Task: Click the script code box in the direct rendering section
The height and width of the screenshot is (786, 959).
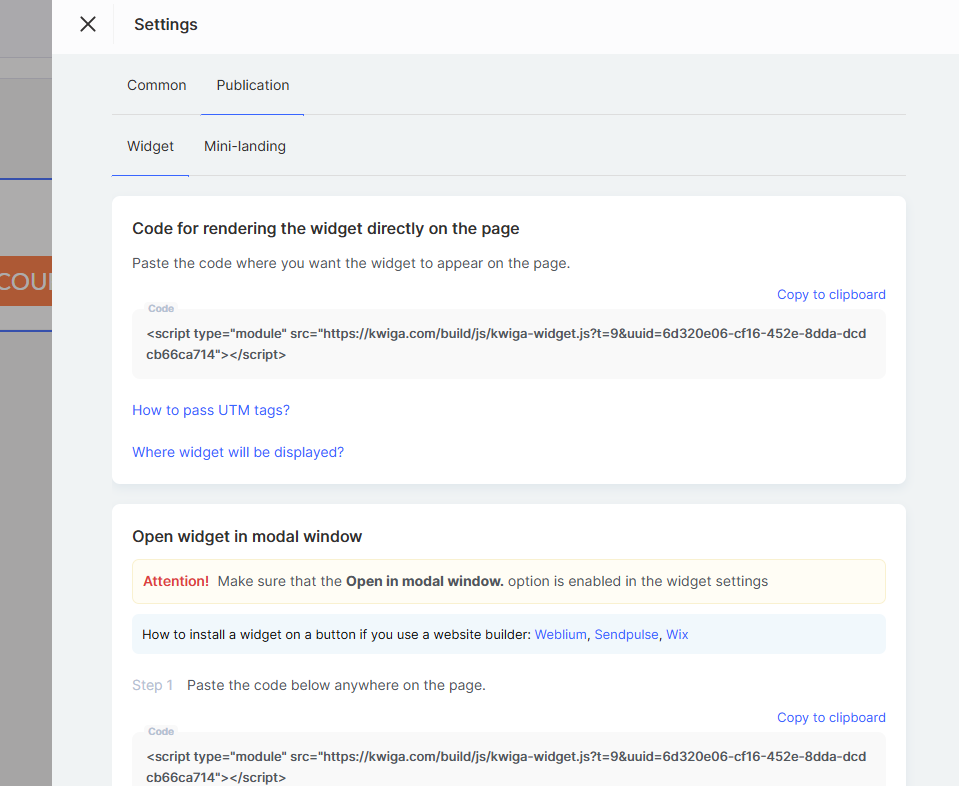Action: coord(508,344)
